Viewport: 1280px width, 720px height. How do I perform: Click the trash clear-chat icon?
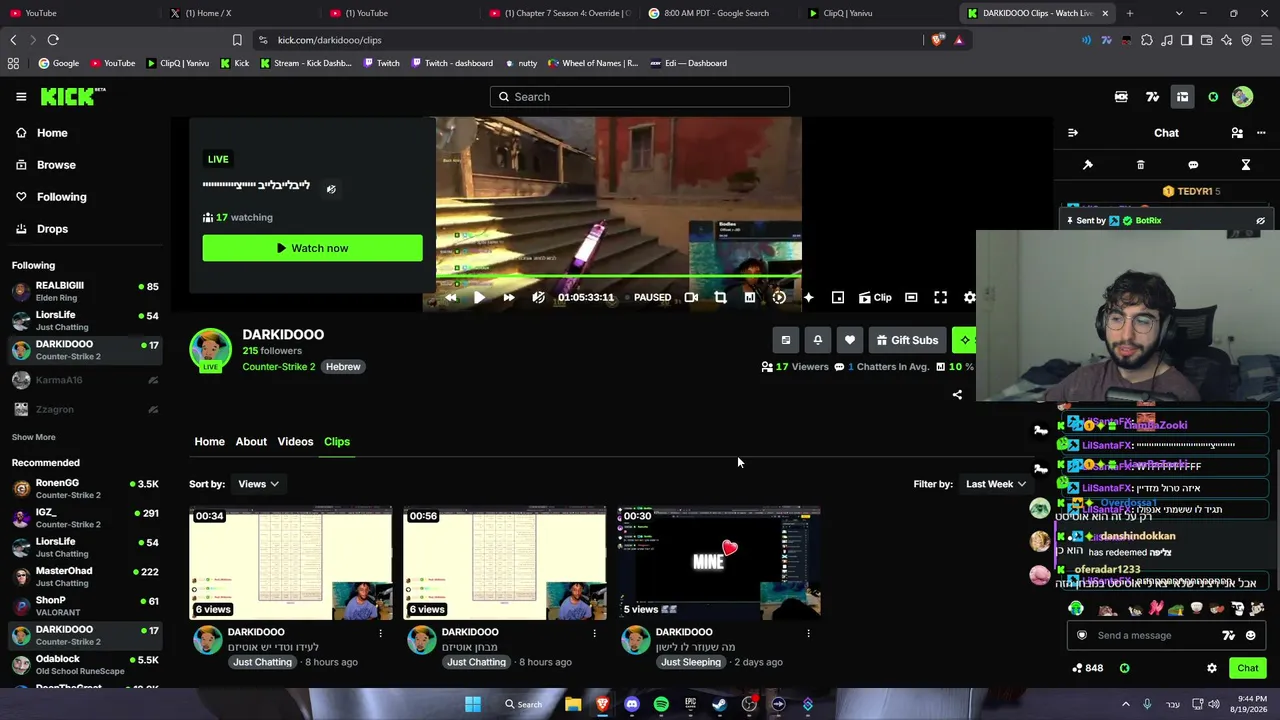[1140, 165]
